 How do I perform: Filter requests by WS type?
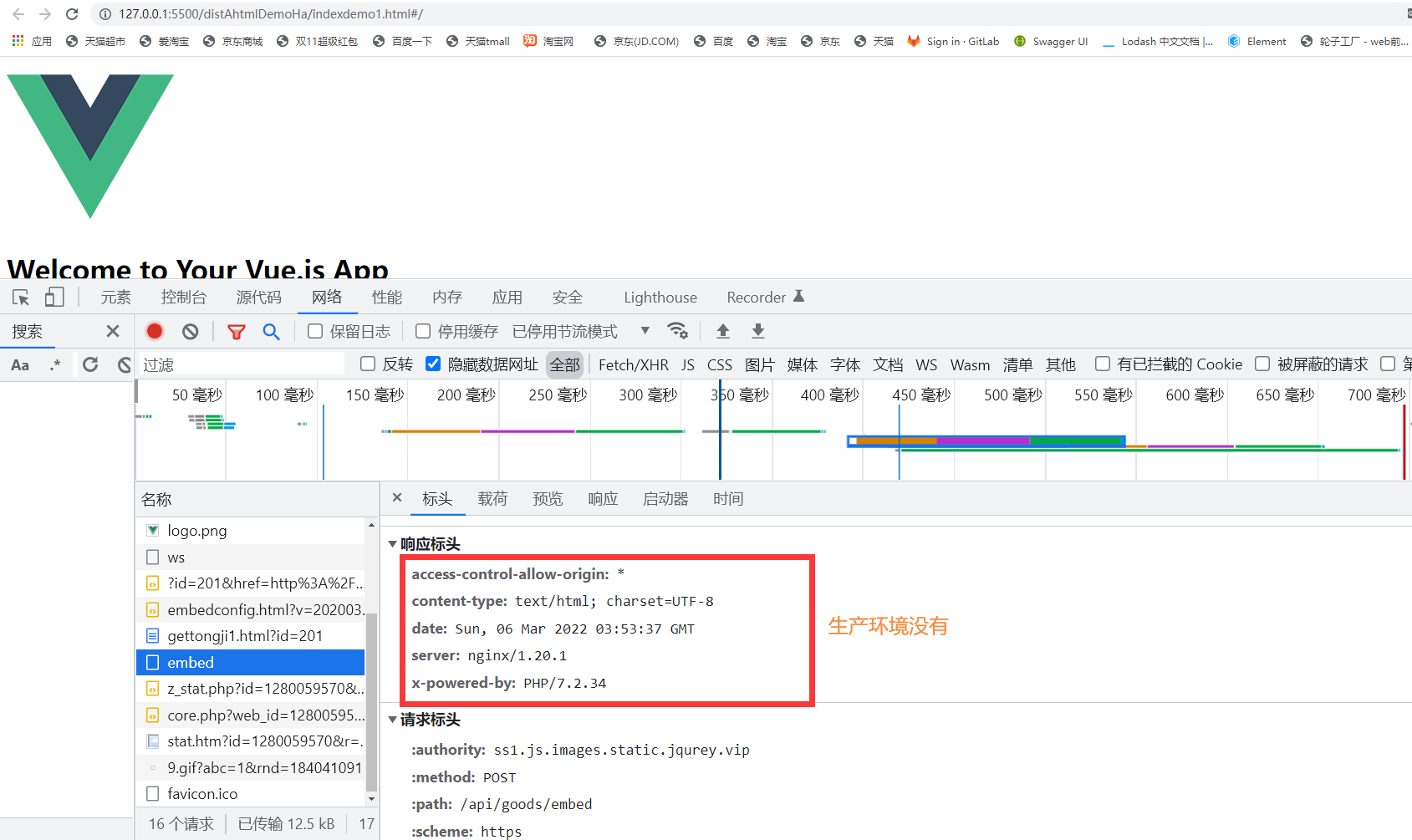pos(926,364)
